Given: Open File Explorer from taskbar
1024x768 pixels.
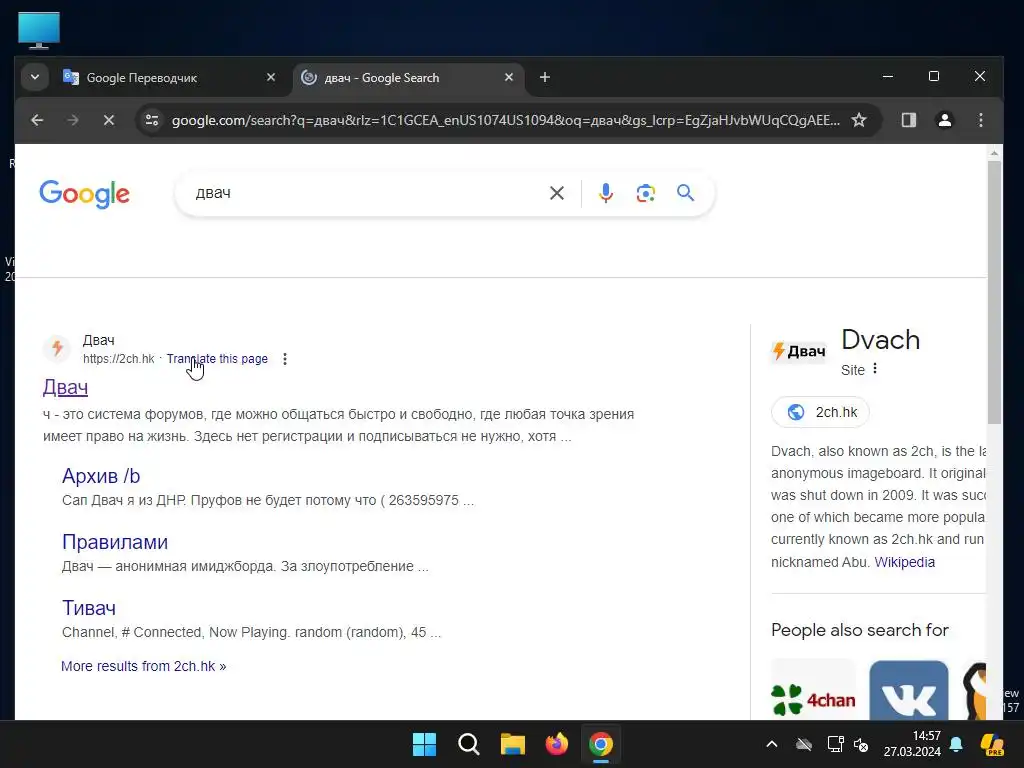Looking at the screenshot, I should (513, 744).
